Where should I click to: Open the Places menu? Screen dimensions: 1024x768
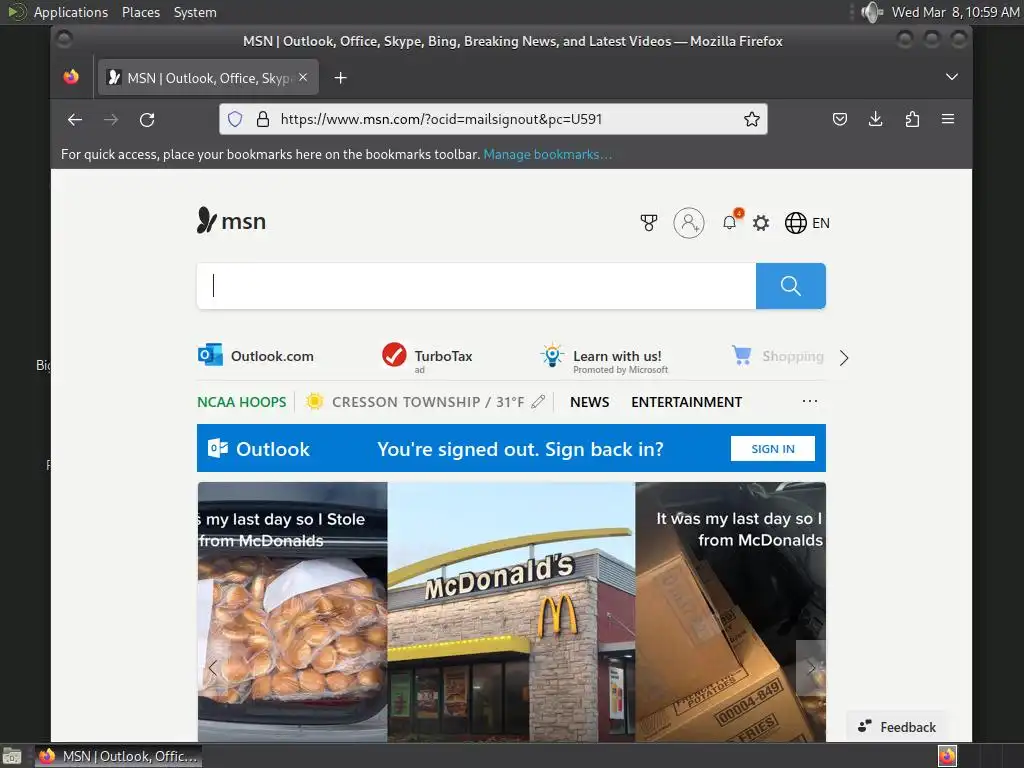tap(140, 12)
